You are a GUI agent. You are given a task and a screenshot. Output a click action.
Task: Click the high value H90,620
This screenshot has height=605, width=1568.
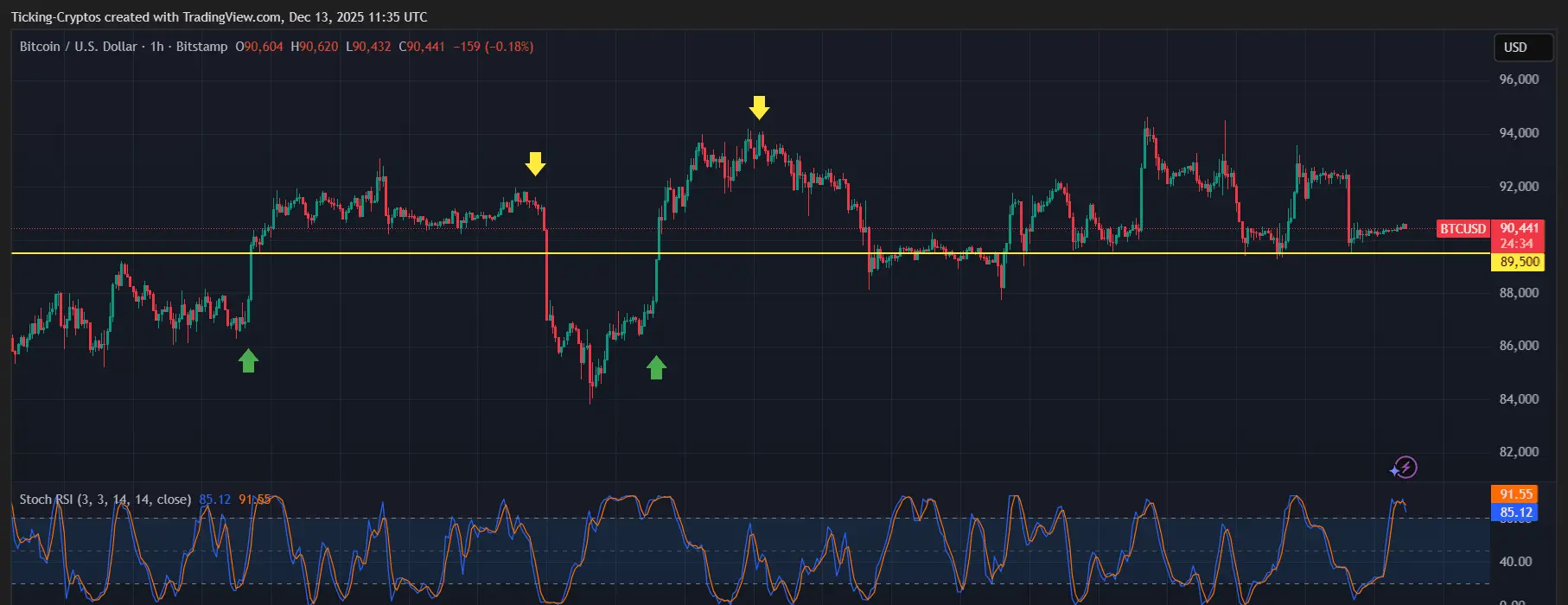click(x=315, y=47)
